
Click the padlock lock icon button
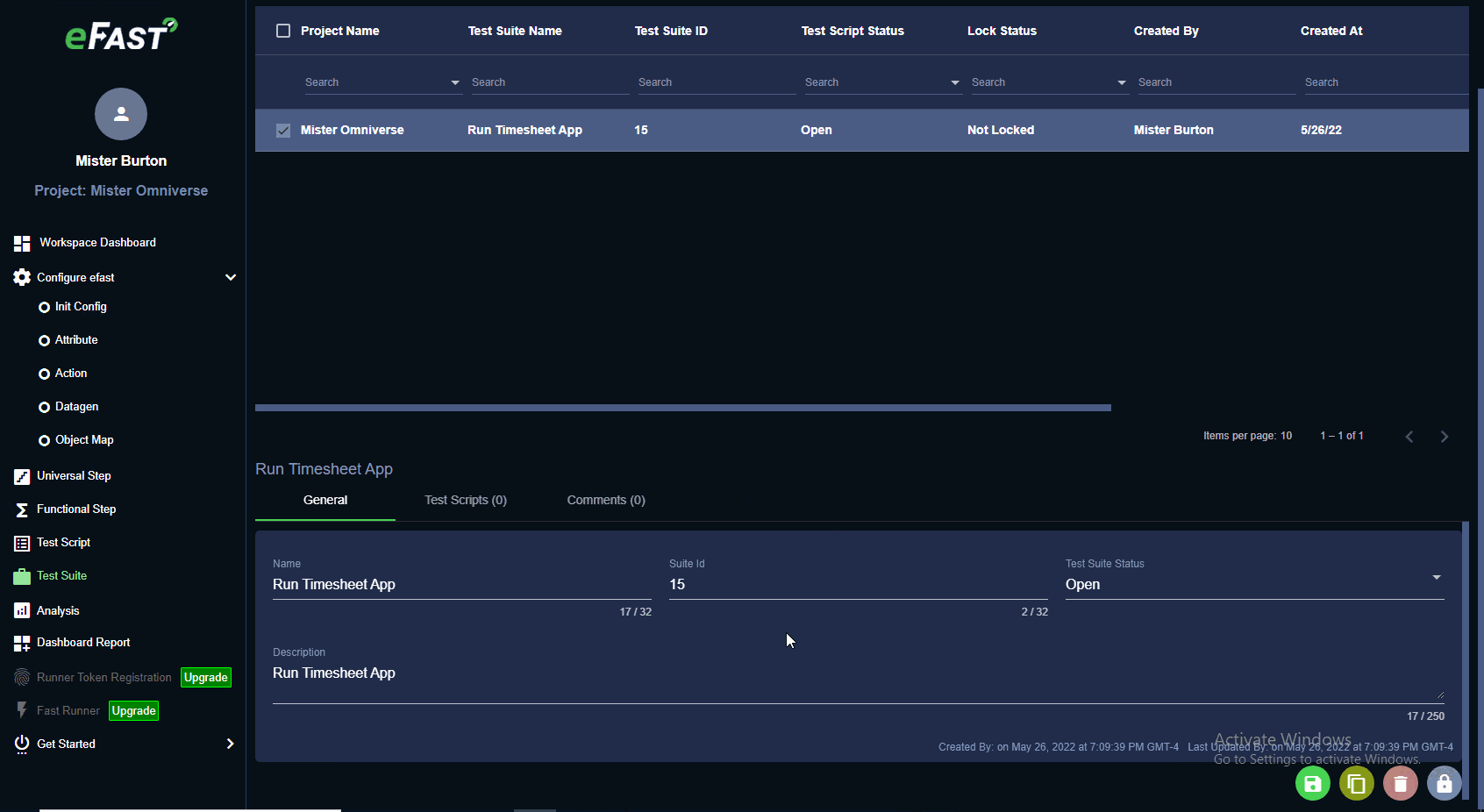tap(1444, 783)
